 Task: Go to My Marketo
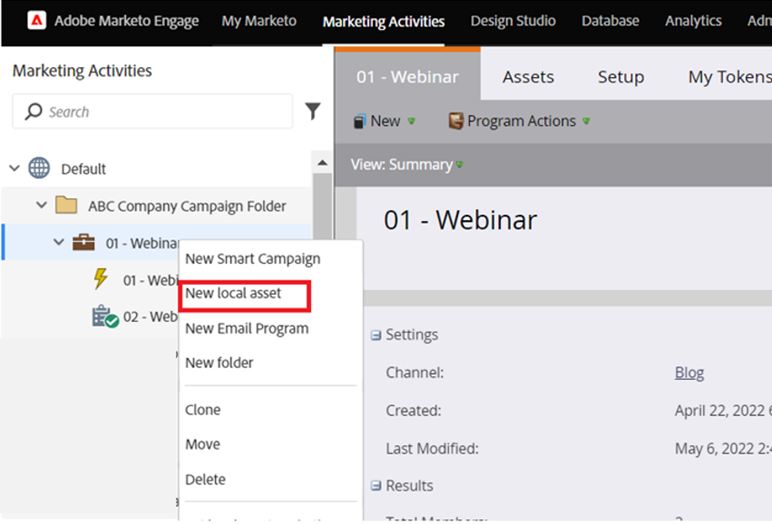(259, 21)
